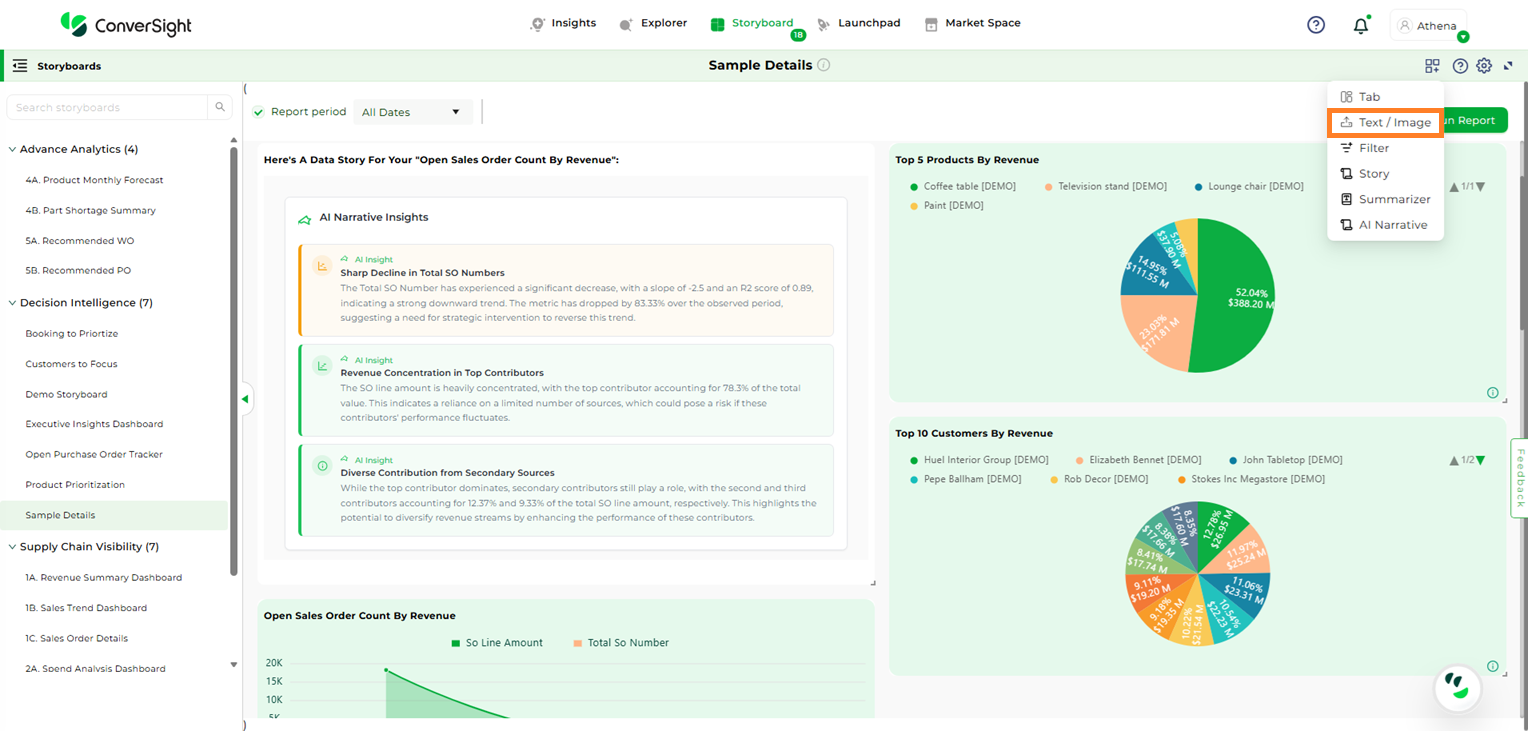Click the notifications bell icon

pyautogui.click(x=1360, y=26)
